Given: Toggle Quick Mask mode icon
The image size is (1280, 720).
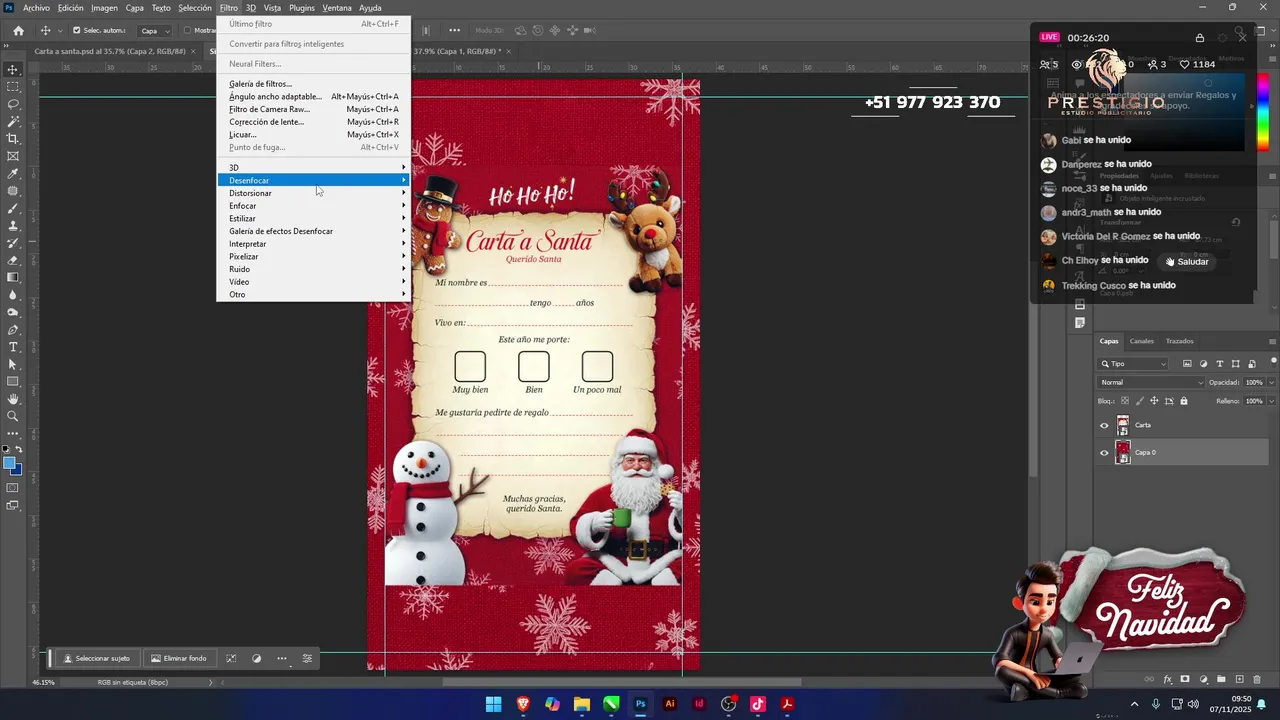Looking at the screenshot, I should pos(13,488).
